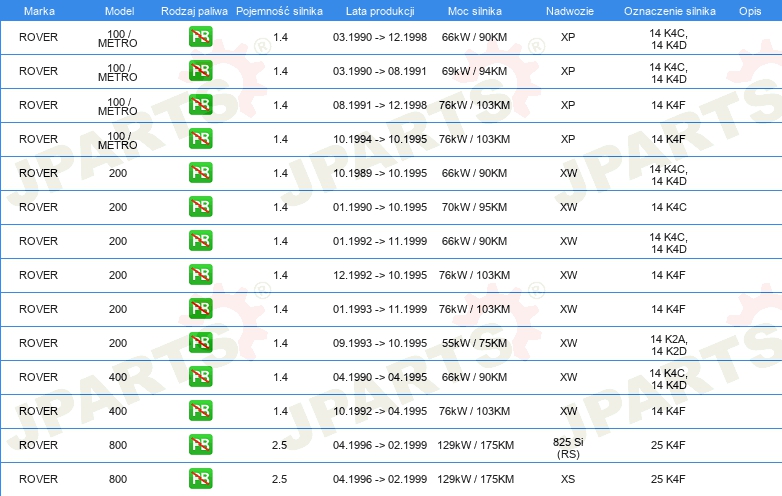Viewport: 782px width, 496px height.
Task: Click the 69kW / 94KM power cell
Action: pyautogui.click(x=474, y=71)
